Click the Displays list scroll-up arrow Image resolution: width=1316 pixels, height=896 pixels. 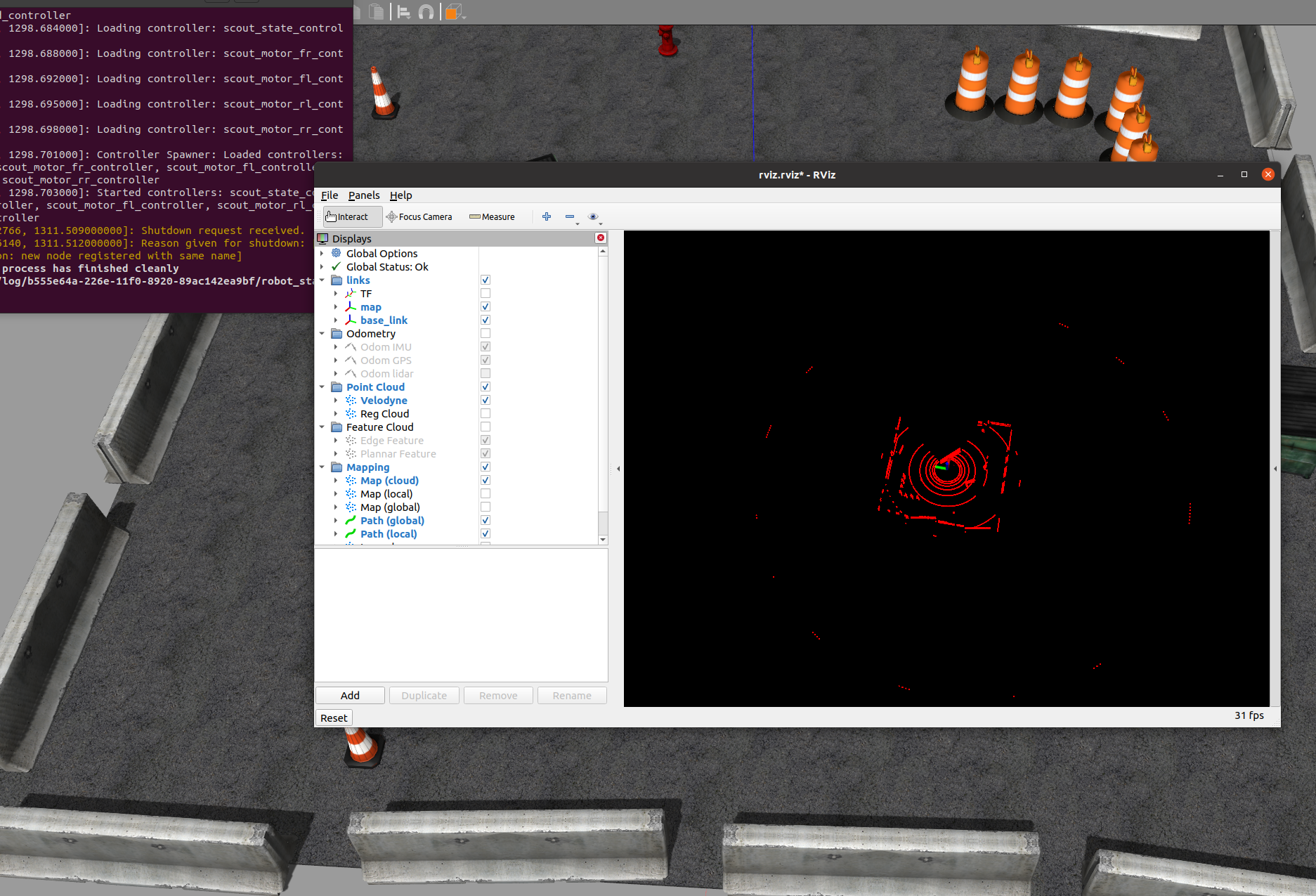pos(603,251)
